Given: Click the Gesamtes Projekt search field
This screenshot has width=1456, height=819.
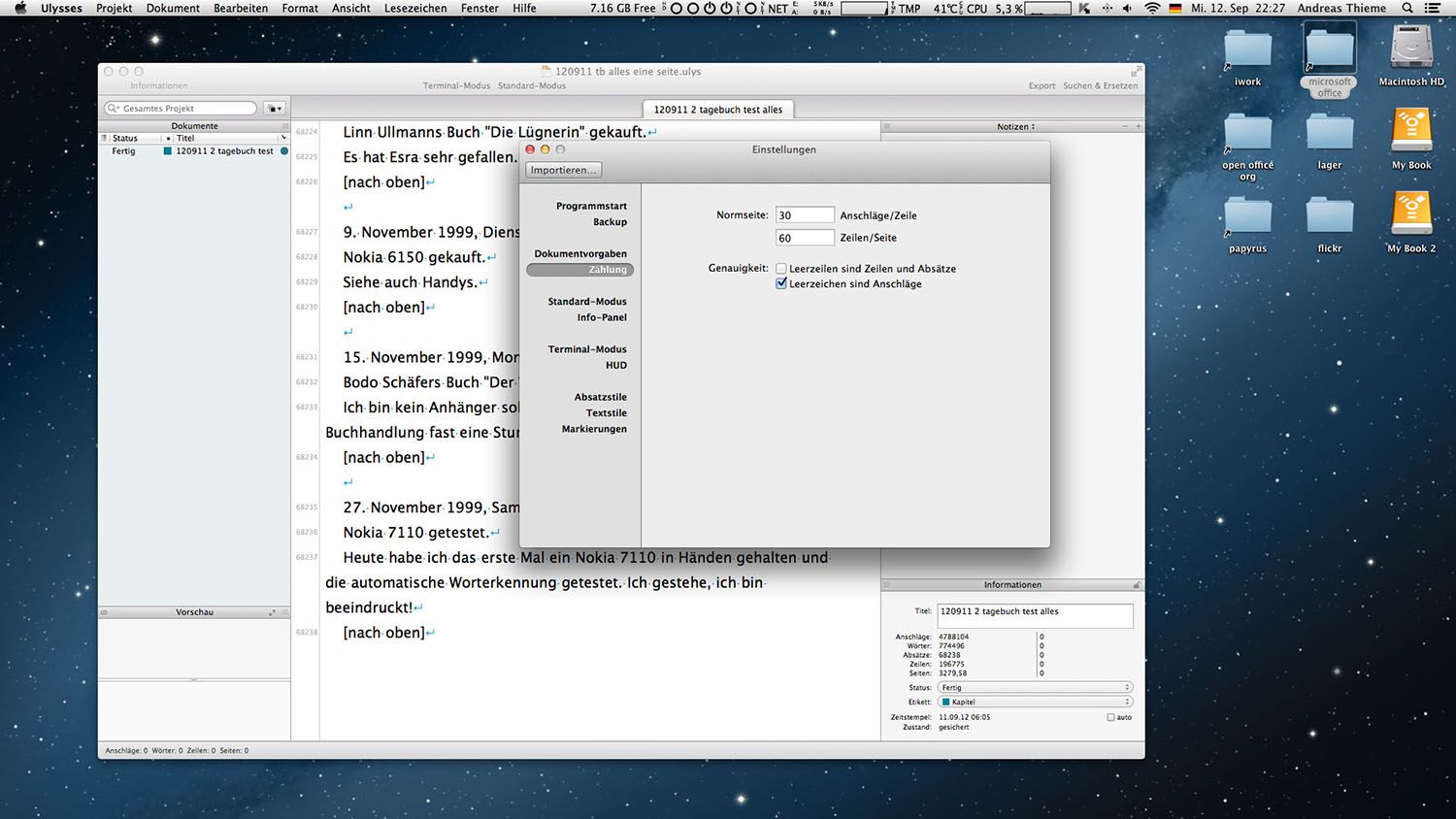Looking at the screenshot, I should point(181,109).
